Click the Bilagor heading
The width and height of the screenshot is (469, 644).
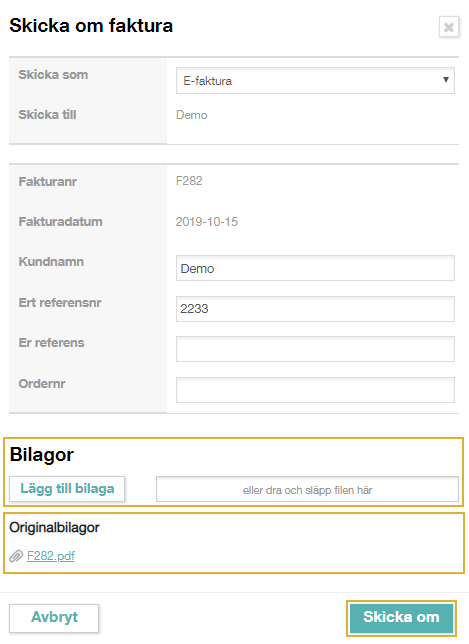point(41,455)
